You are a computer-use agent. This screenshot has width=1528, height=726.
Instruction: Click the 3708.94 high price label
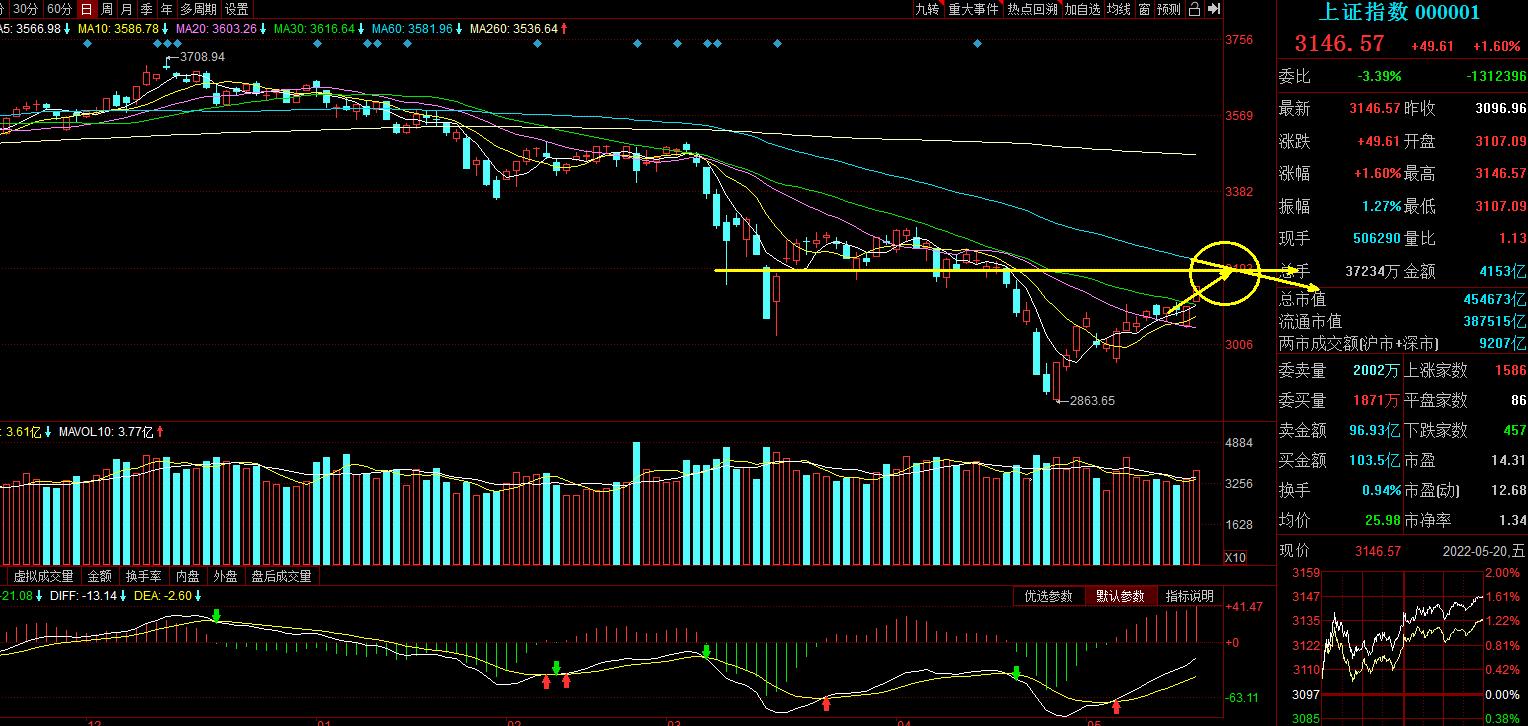tap(202, 57)
